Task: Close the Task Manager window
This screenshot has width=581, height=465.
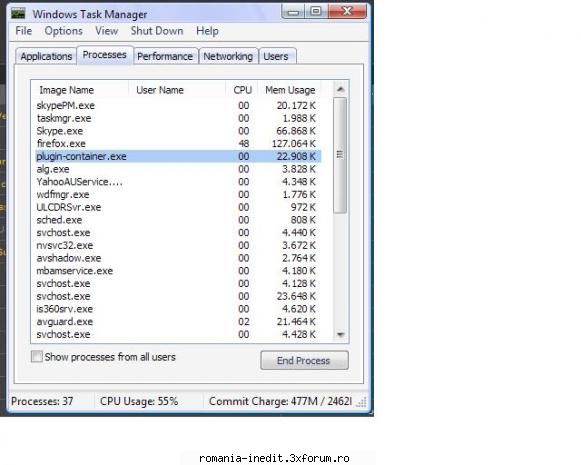Action: tap(347, 11)
